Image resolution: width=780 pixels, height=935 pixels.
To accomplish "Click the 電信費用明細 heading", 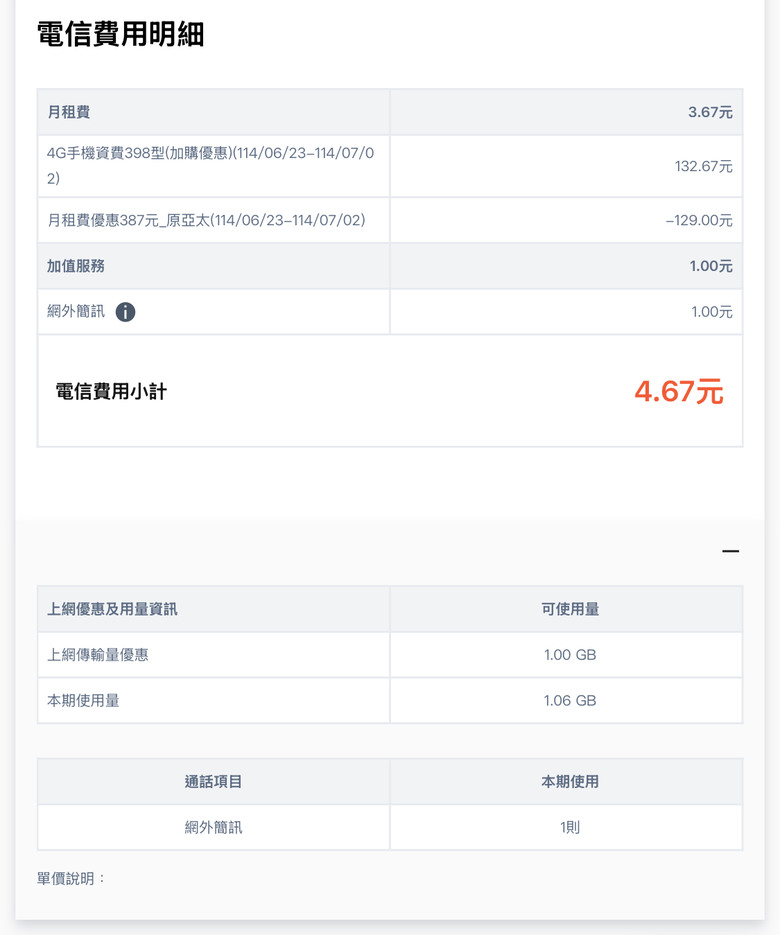I will 120,35.
